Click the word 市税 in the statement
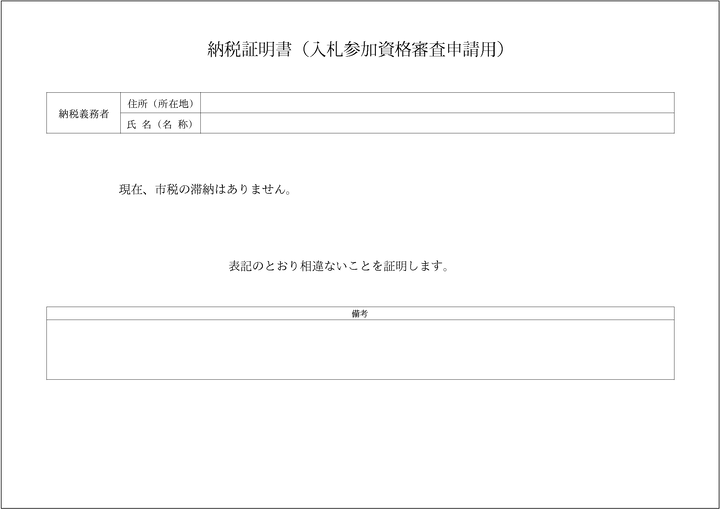This screenshot has height=509, width=720. click(x=166, y=189)
